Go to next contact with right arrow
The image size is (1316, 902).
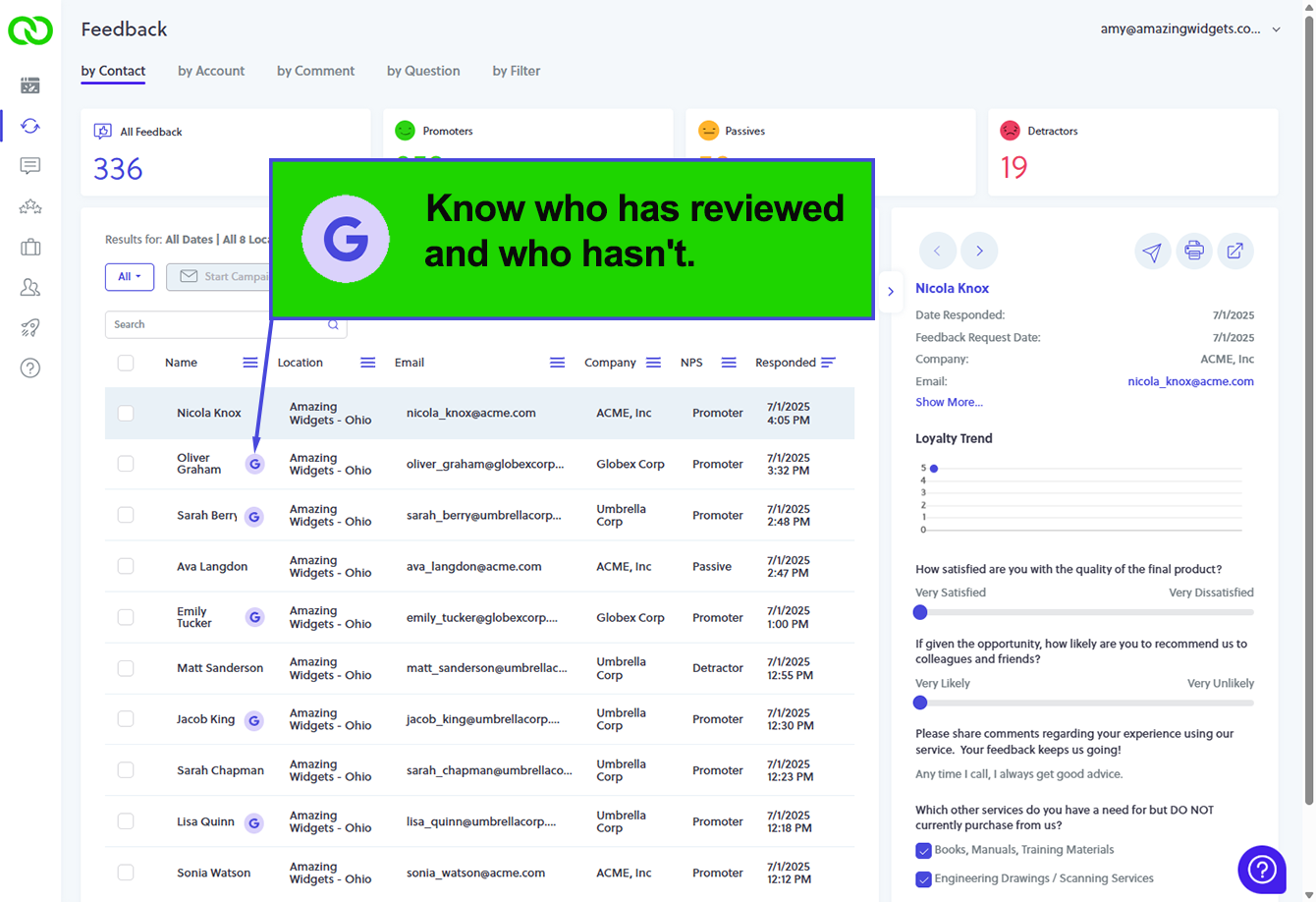[x=979, y=251]
